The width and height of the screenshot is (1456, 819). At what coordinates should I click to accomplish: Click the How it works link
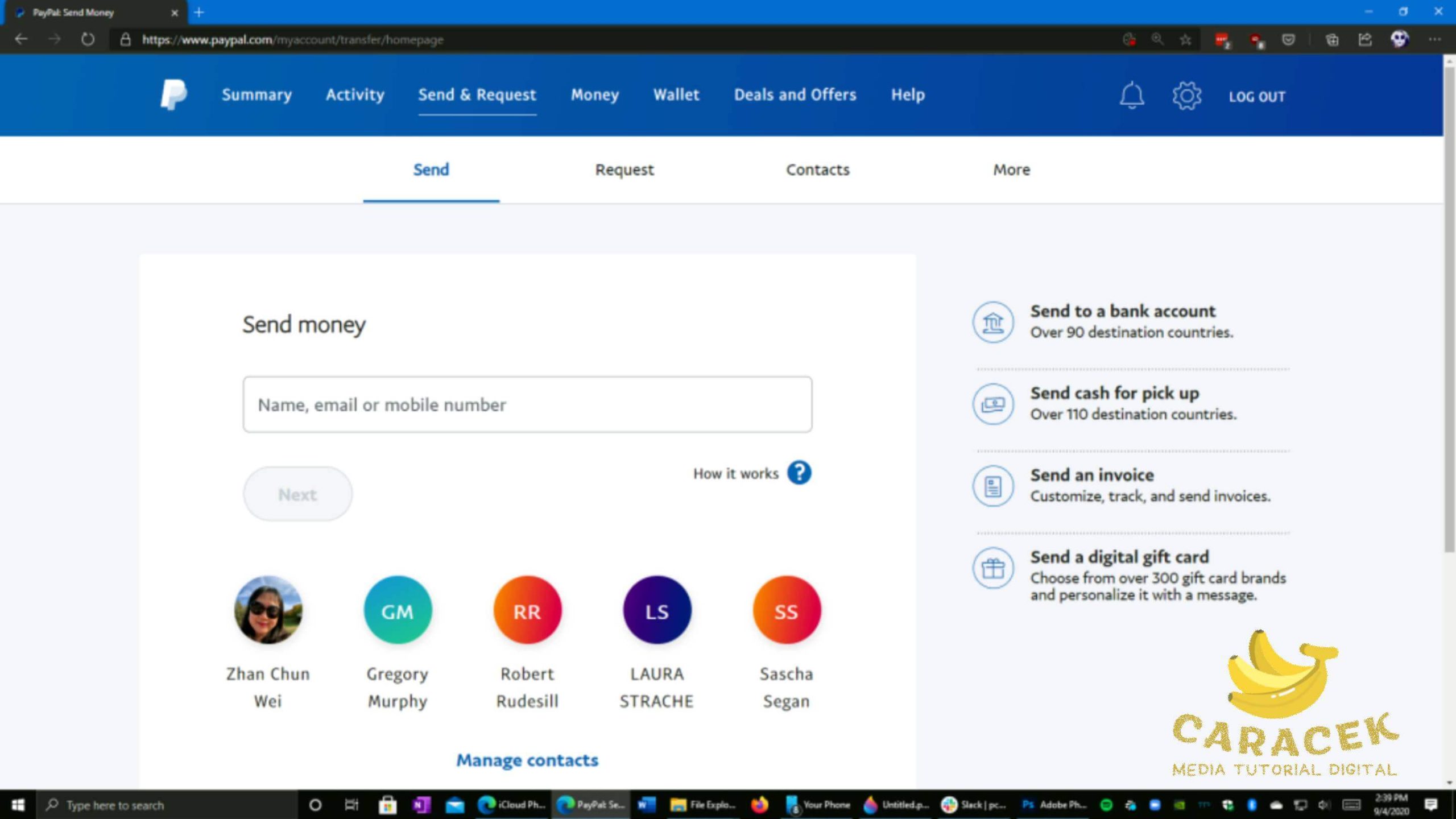[735, 473]
